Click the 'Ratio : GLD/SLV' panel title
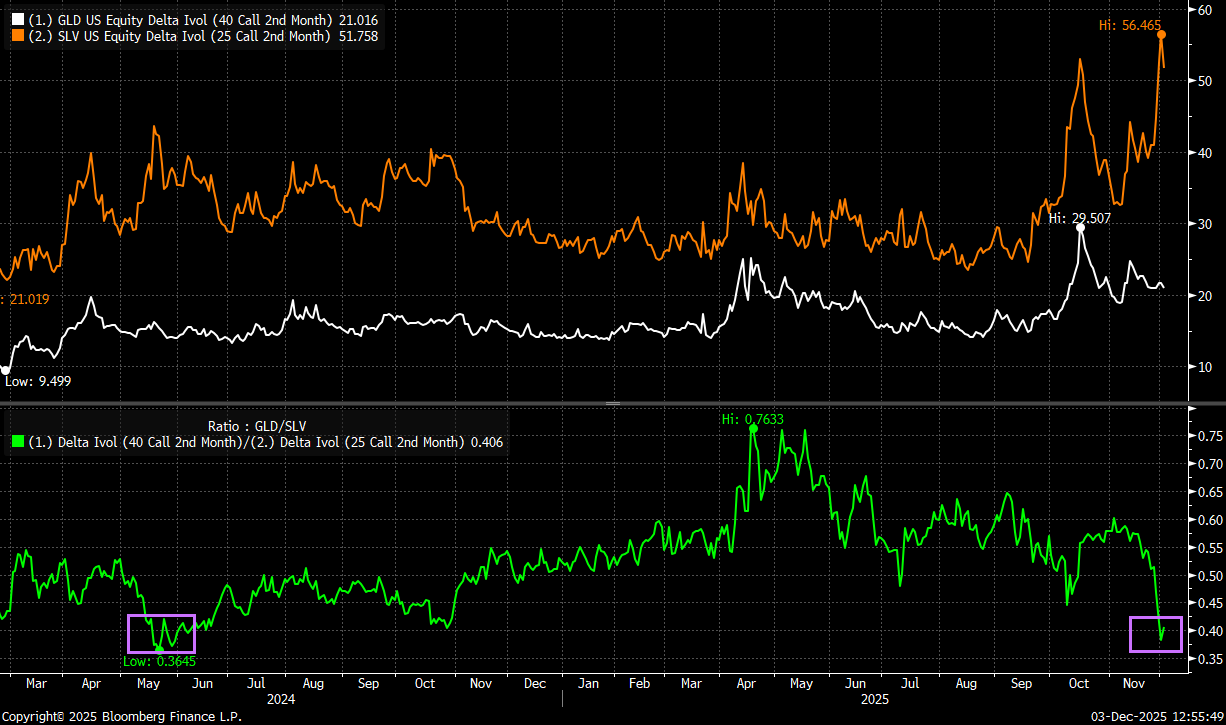This screenshot has height=725, width=1226. tap(258, 425)
